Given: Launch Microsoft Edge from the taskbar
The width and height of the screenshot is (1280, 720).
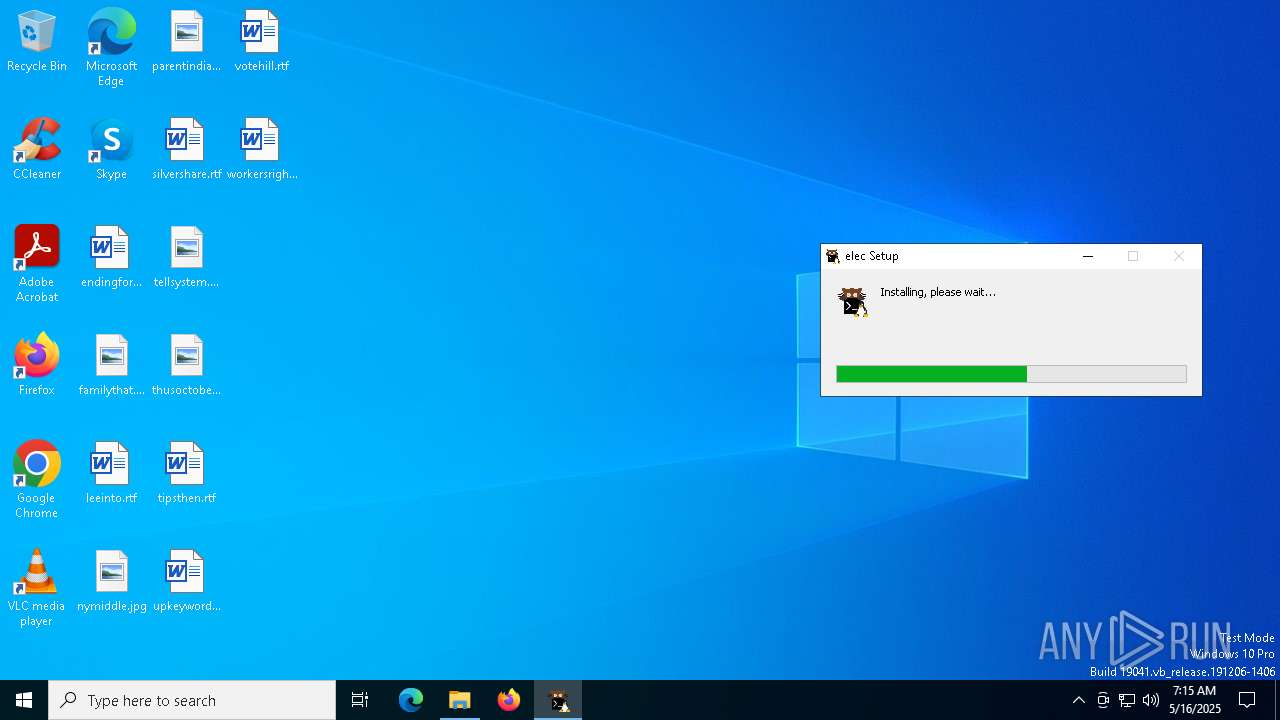Looking at the screenshot, I should (x=411, y=700).
